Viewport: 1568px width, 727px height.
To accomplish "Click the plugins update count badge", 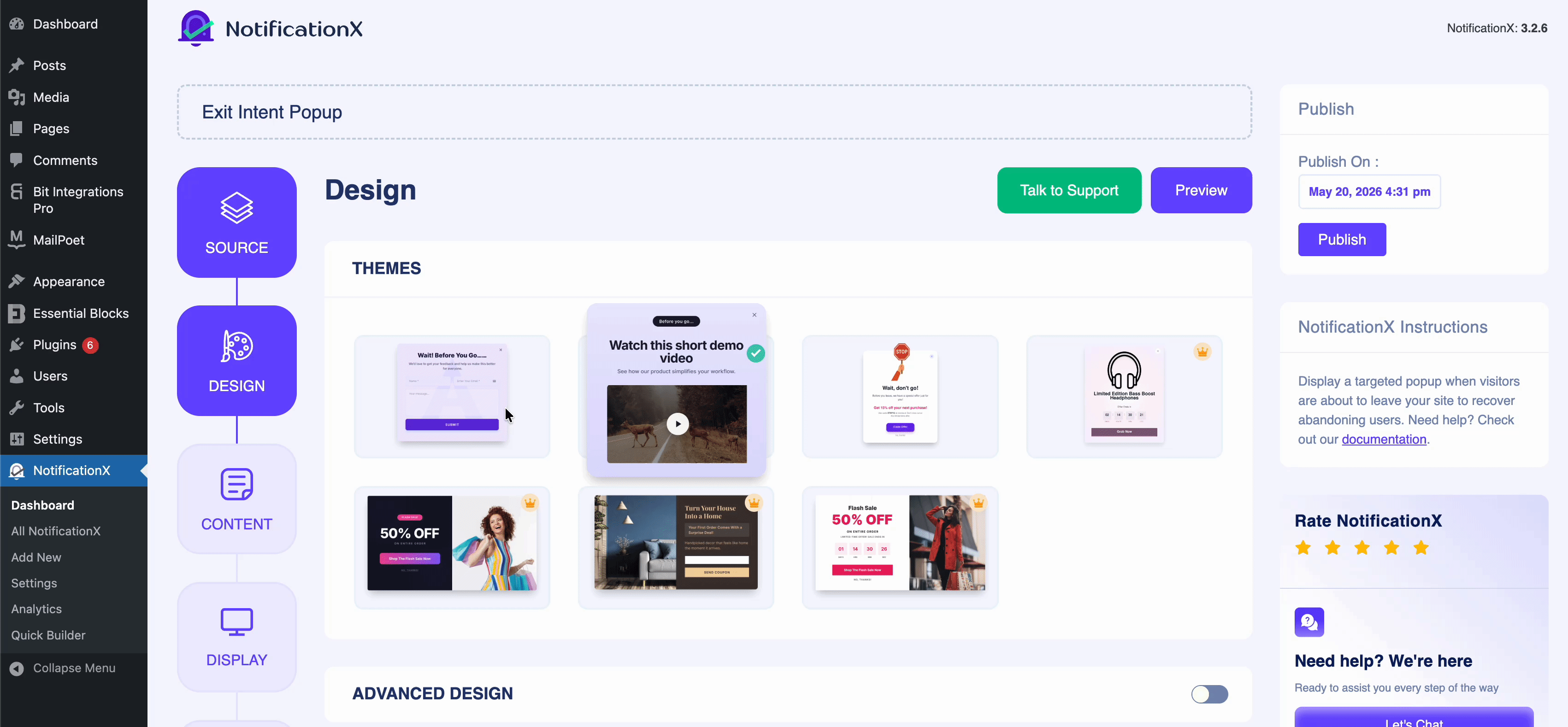I will point(90,345).
